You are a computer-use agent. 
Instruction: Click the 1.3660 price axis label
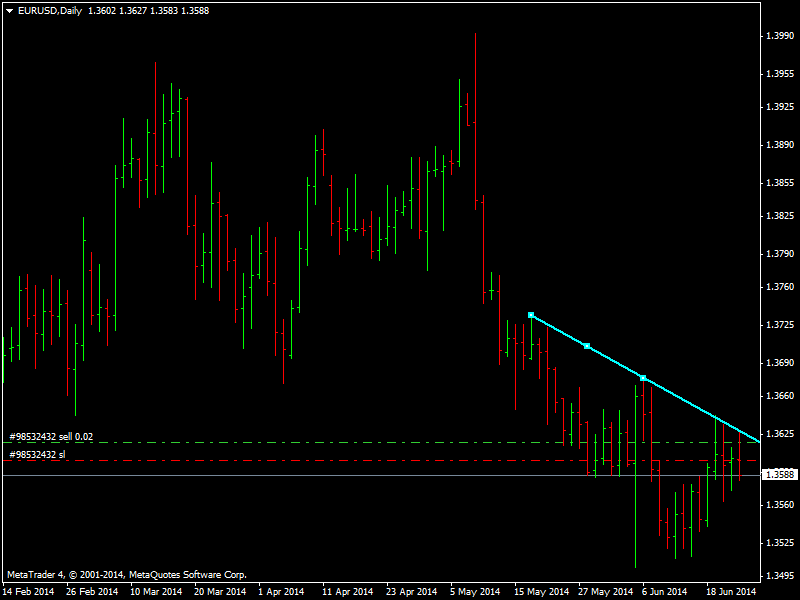(x=780, y=396)
